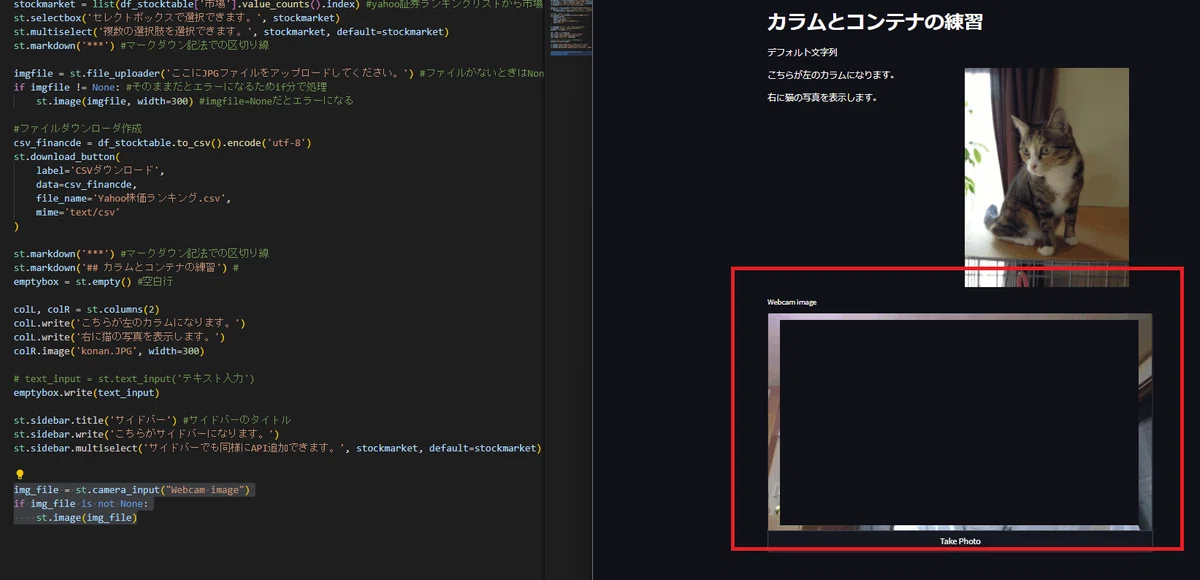
Task: Click the "colL.write('右に猫の写真を表示します。')" code line
Action: (x=119, y=337)
